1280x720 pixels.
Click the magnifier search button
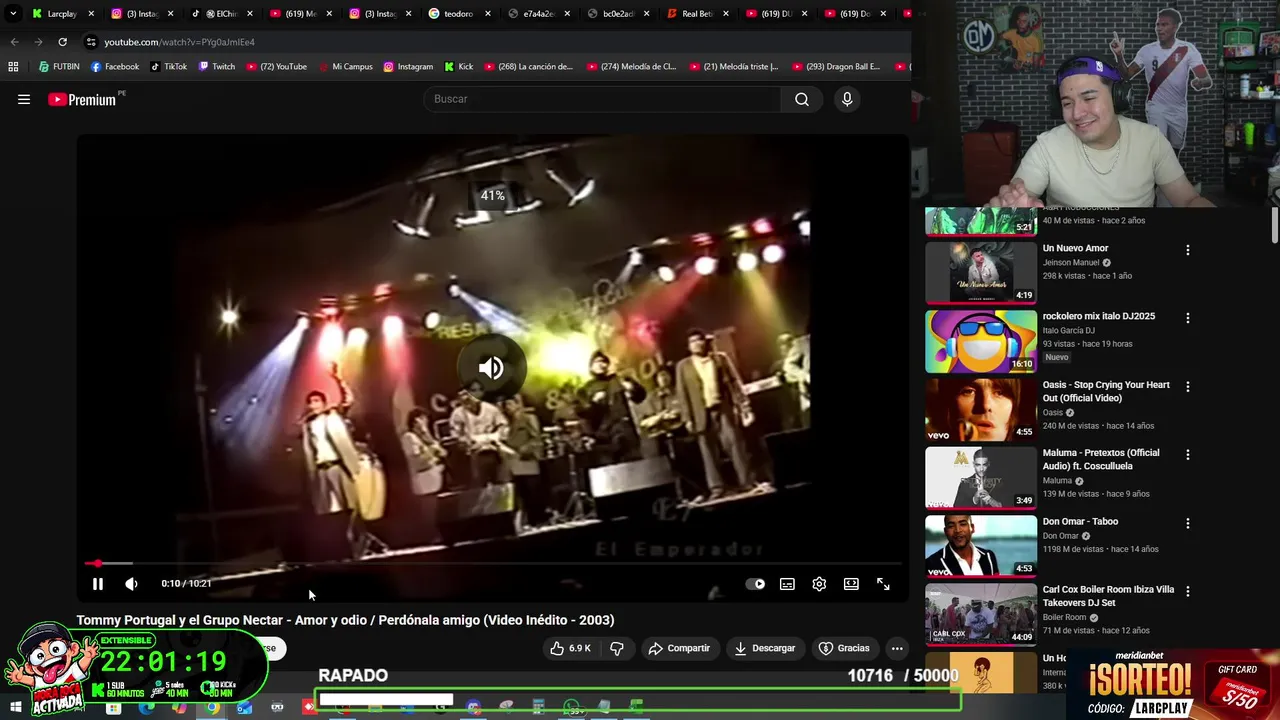pyautogui.click(x=802, y=99)
